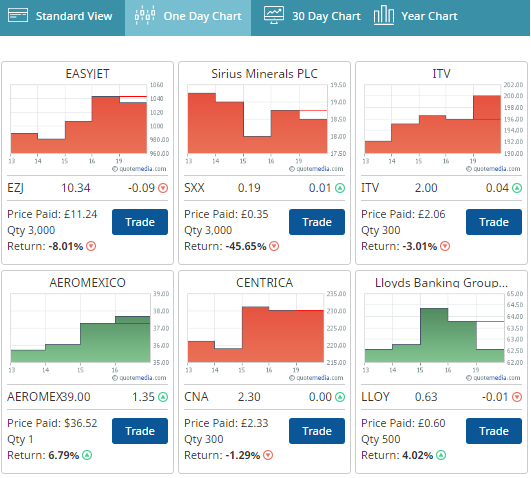Click the EZJ price 10.34
531x478 pixels.
76,188
